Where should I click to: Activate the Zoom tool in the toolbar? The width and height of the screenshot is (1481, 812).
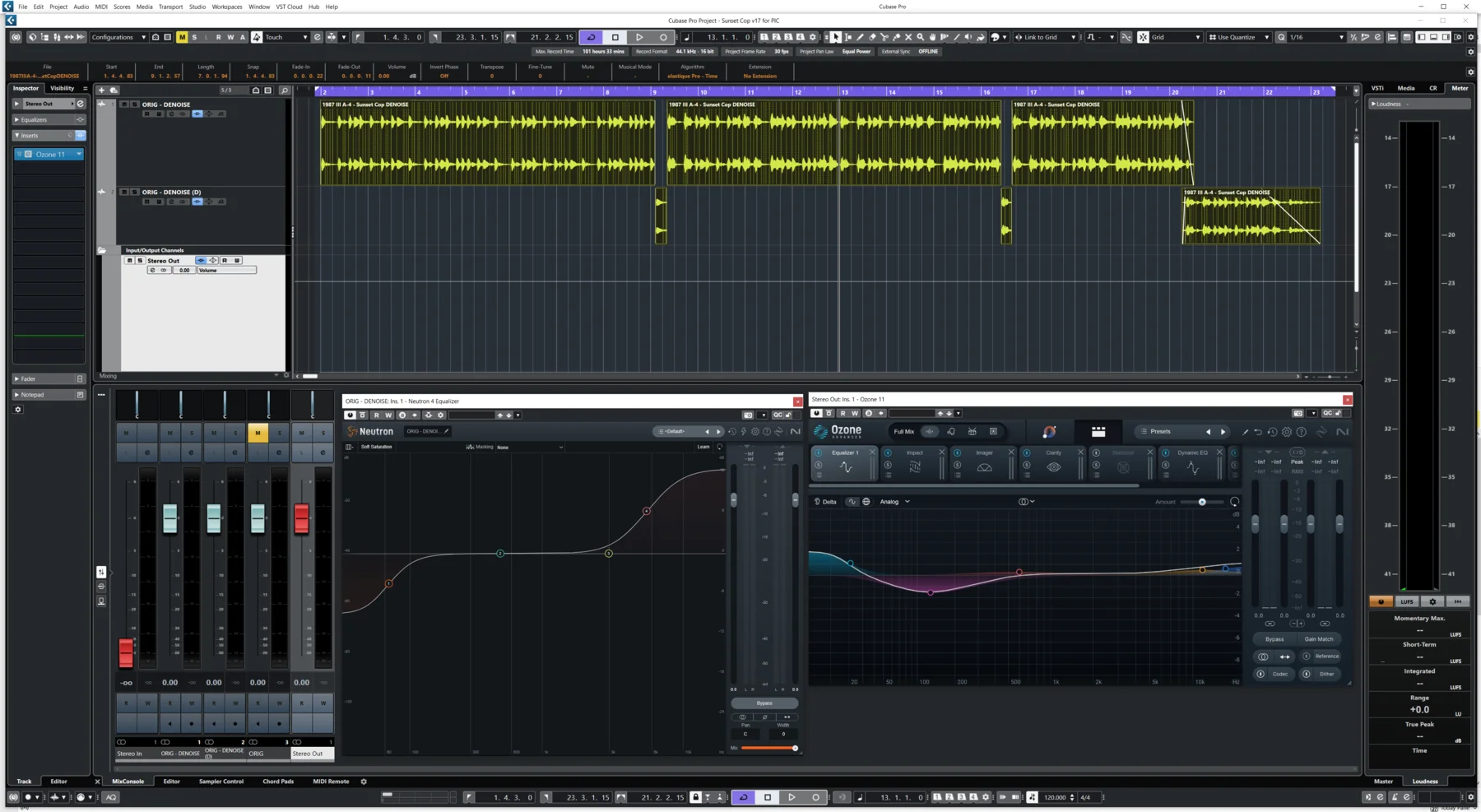coord(921,37)
